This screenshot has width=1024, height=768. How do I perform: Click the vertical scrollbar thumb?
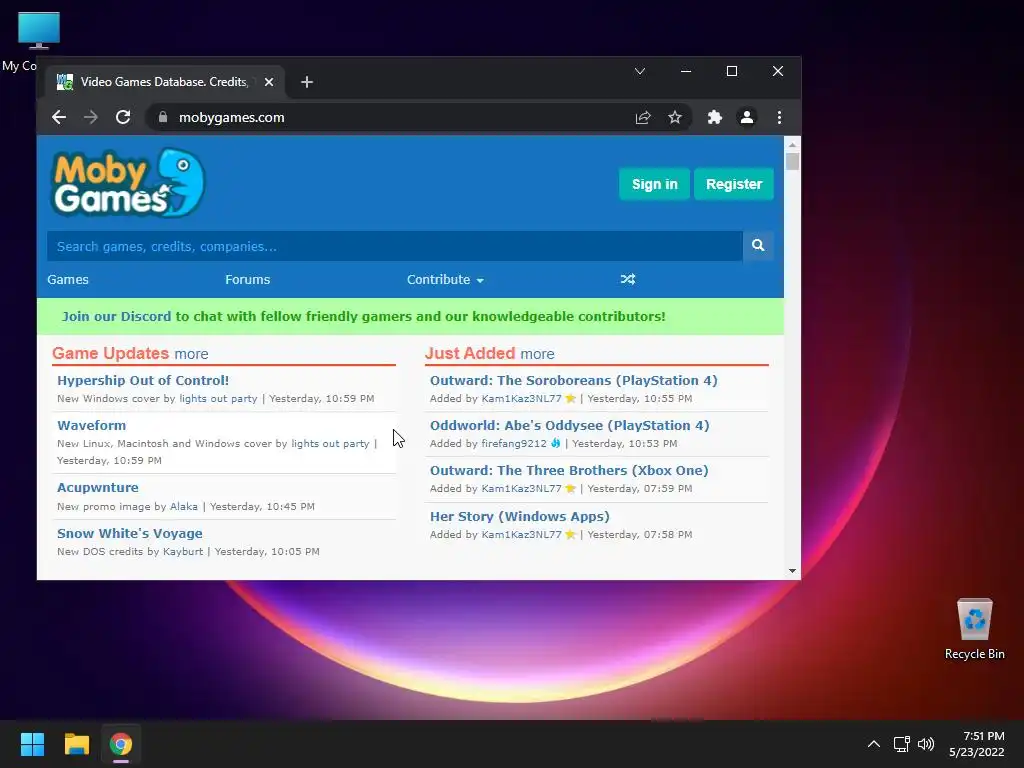[x=792, y=161]
